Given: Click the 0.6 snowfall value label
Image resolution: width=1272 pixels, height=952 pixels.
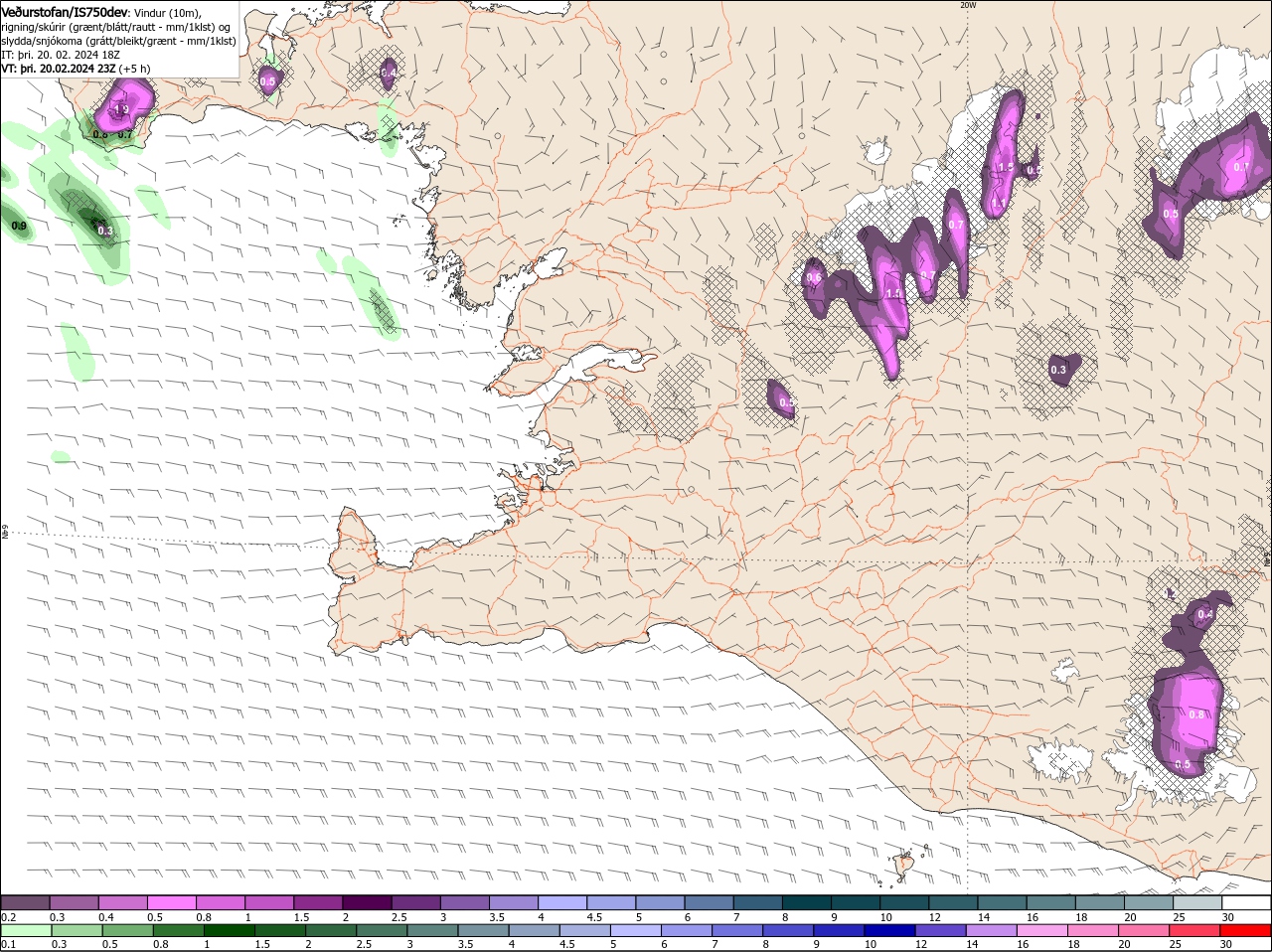Looking at the screenshot, I should pos(814,277).
